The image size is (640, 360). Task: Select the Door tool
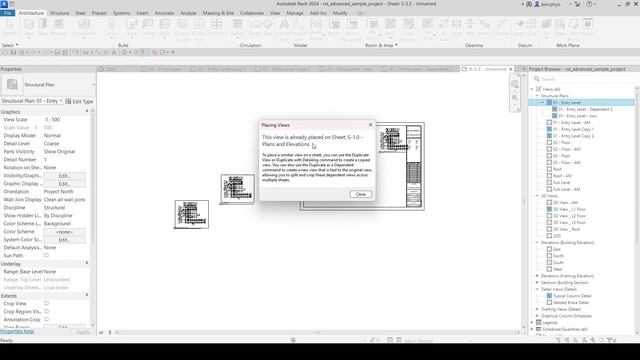(43, 27)
